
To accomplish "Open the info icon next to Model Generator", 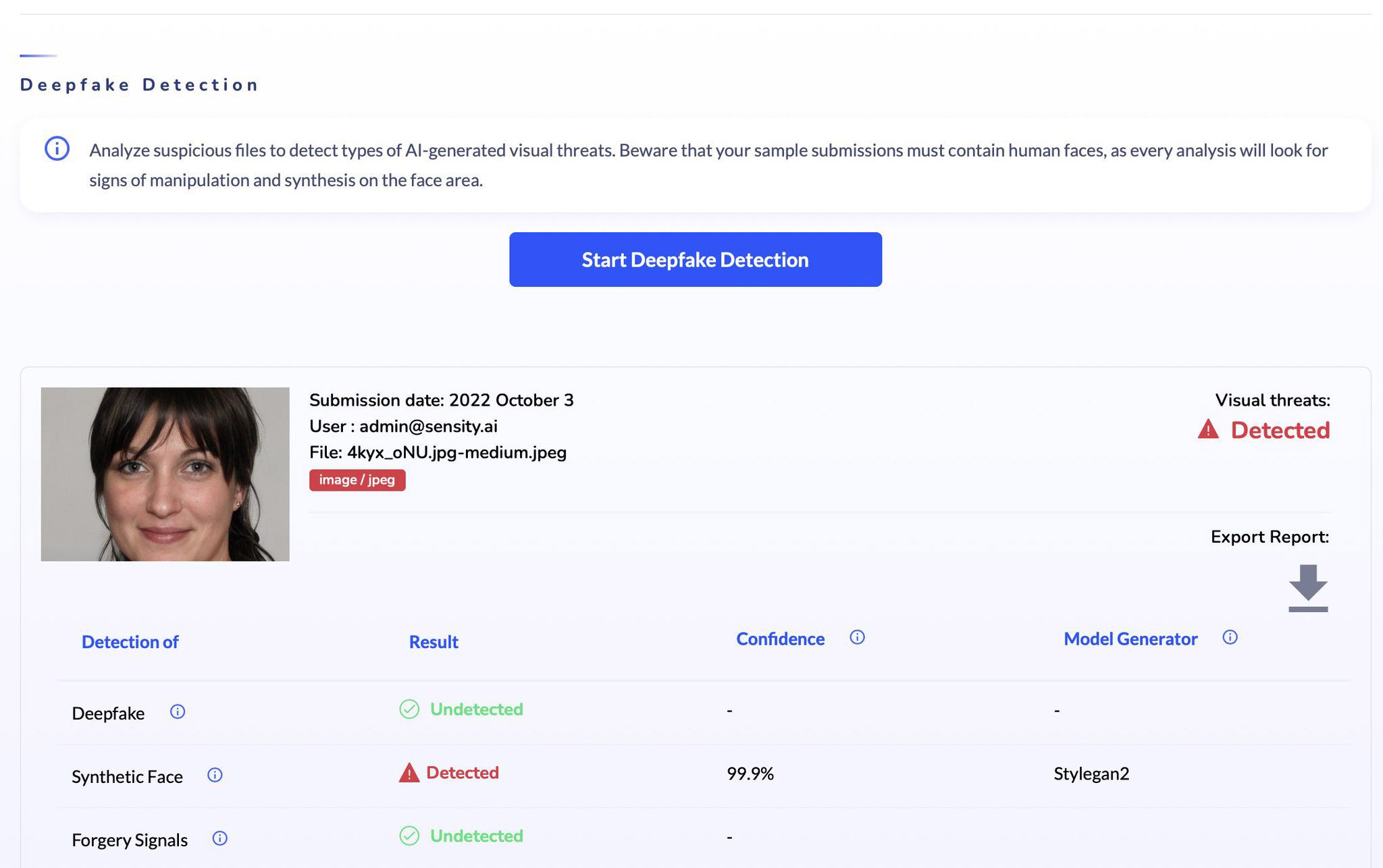I will (x=1230, y=637).
